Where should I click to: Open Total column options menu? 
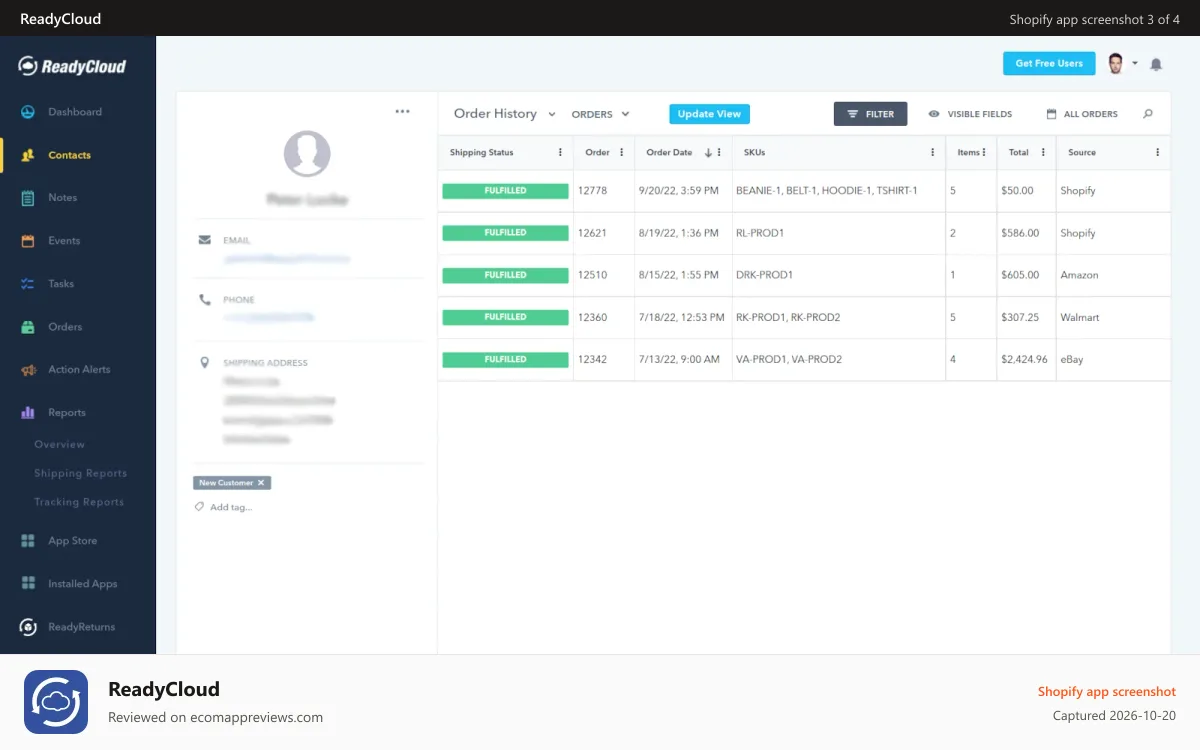(1043, 153)
